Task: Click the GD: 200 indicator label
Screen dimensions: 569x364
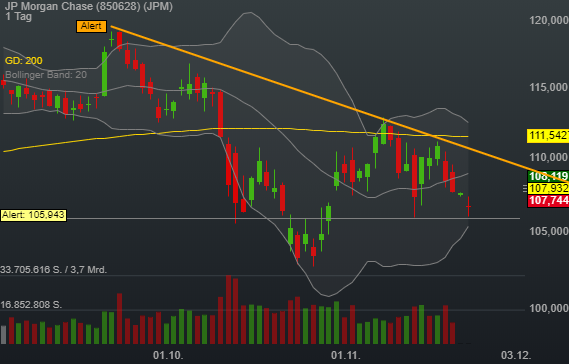Action: pos(24,61)
